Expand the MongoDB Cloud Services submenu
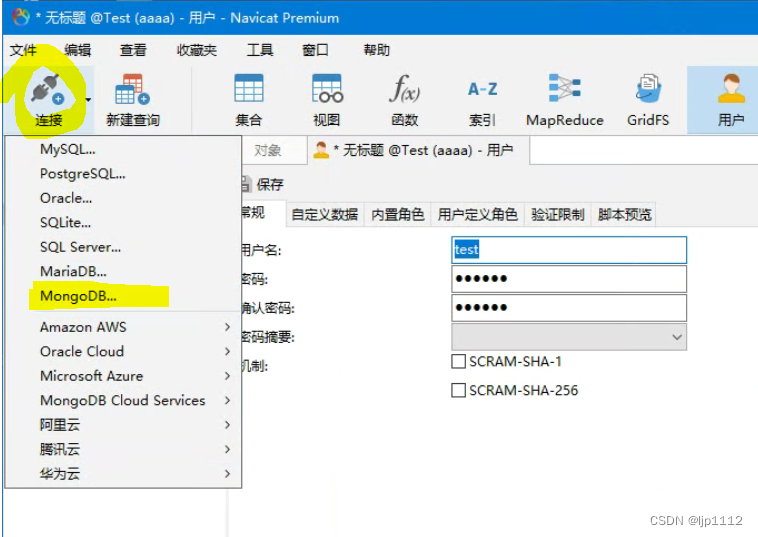 [123, 400]
